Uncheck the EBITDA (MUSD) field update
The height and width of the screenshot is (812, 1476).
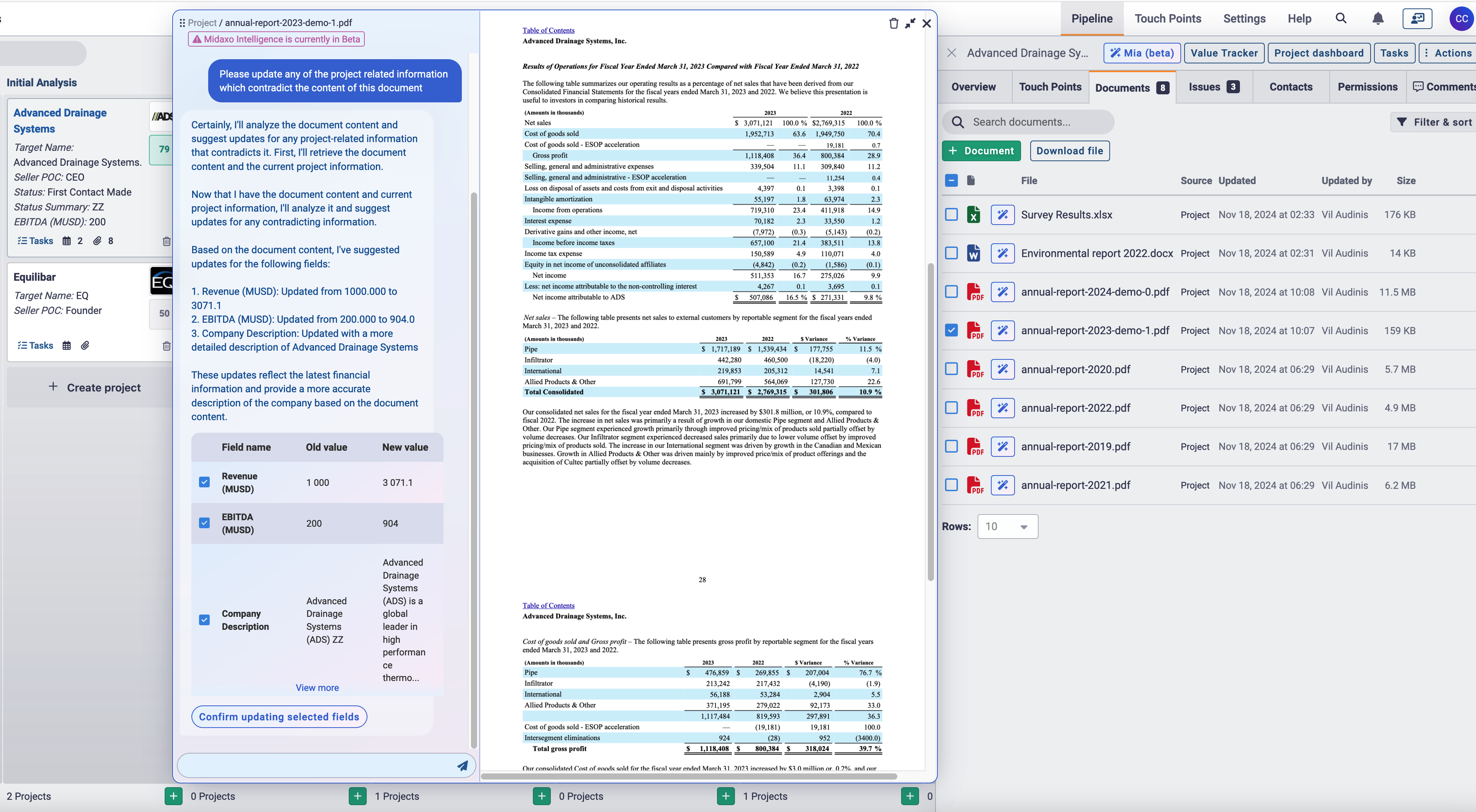click(204, 523)
